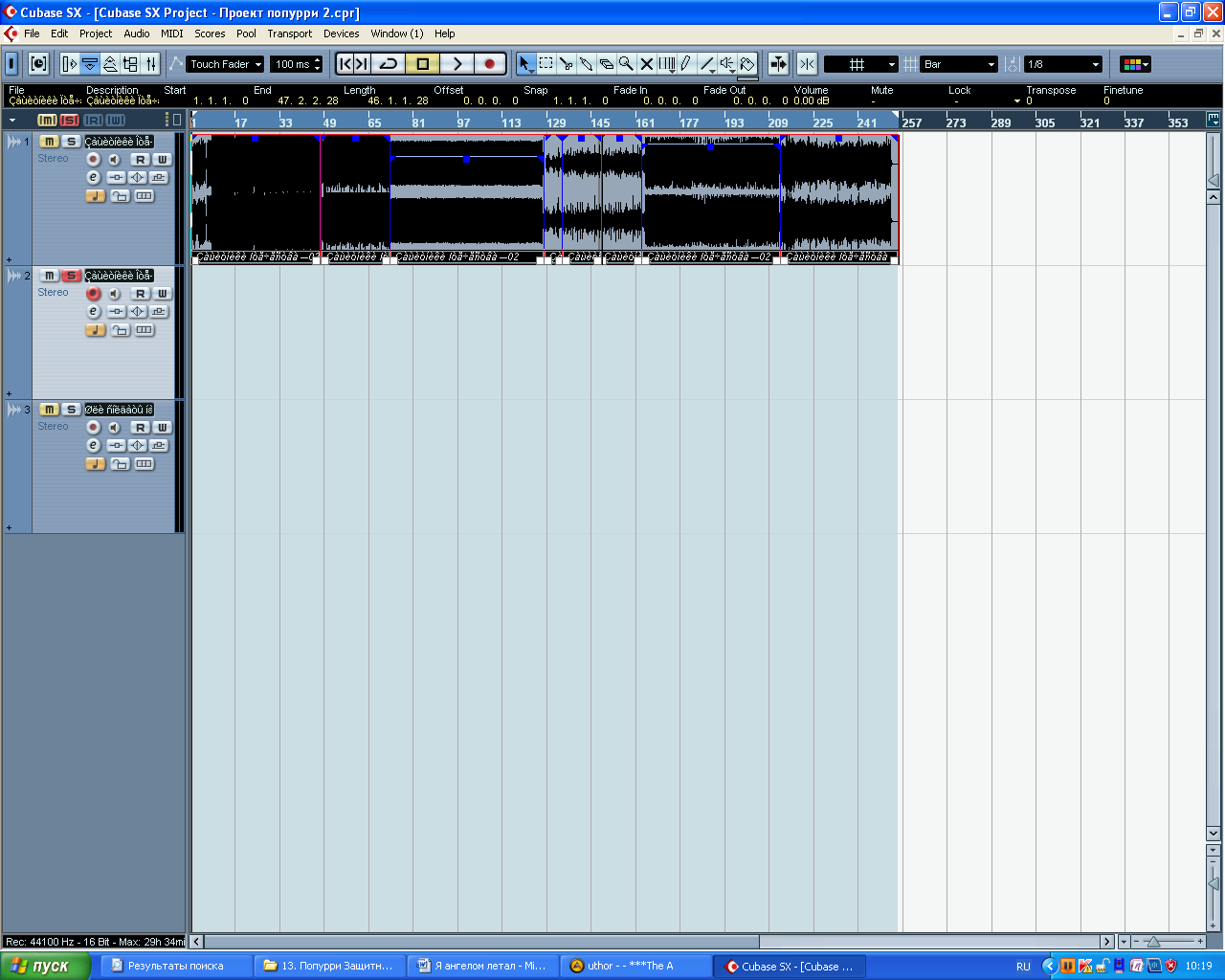
Task: Open the Bar grid type dropdown
Action: point(960,64)
